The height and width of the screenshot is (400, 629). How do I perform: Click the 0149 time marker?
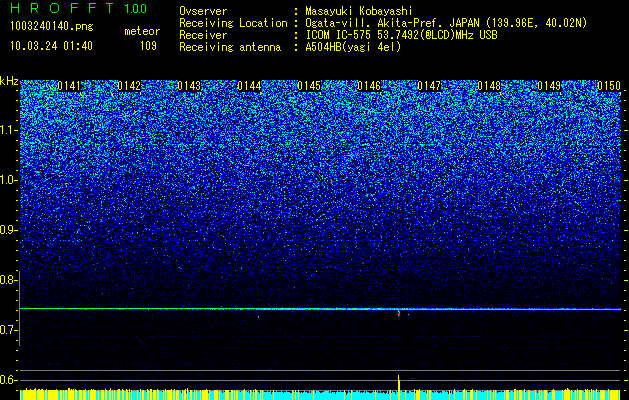tap(549, 86)
